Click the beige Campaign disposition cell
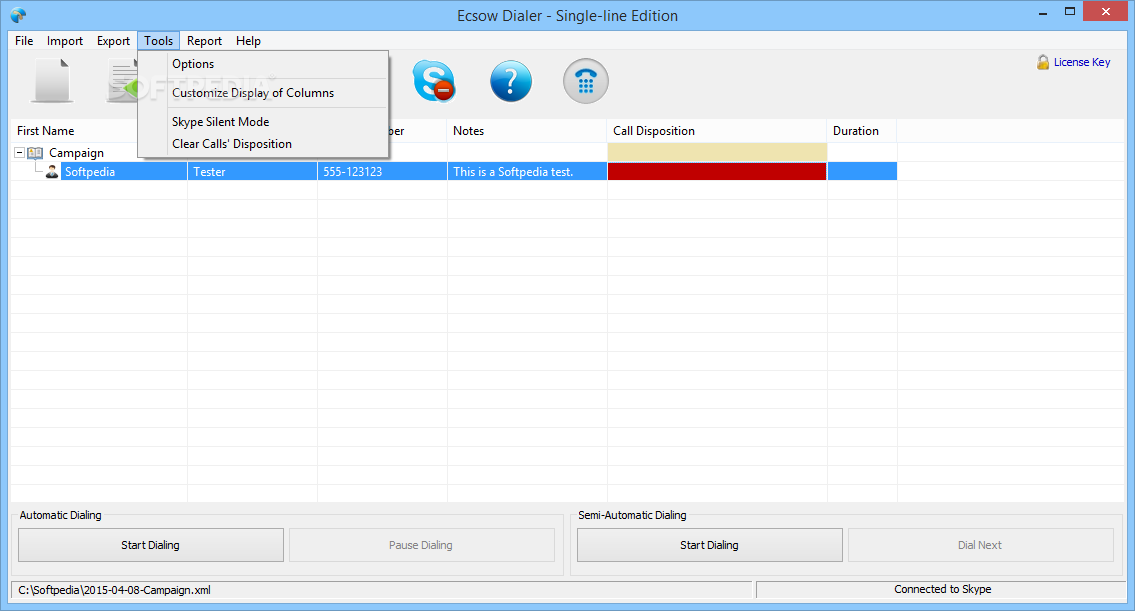The height and width of the screenshot is (611, 1135). click(717, 152)
